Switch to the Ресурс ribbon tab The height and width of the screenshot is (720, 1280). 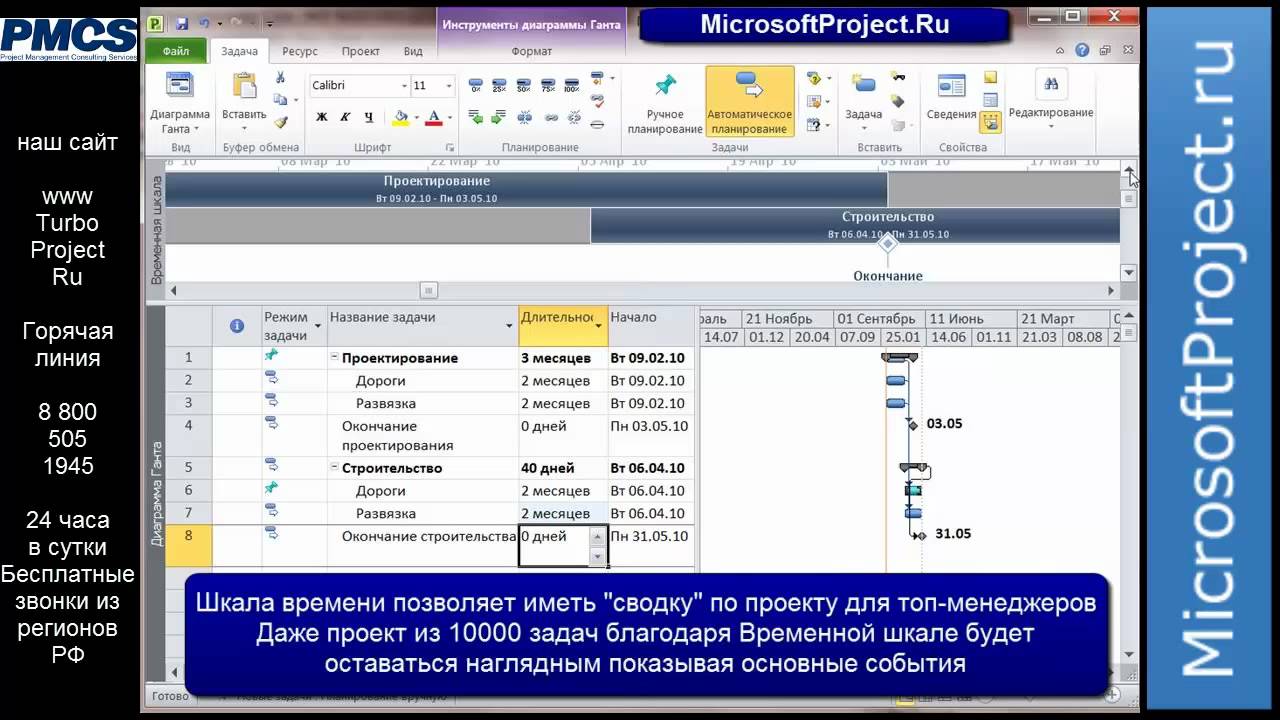point(300,51)
